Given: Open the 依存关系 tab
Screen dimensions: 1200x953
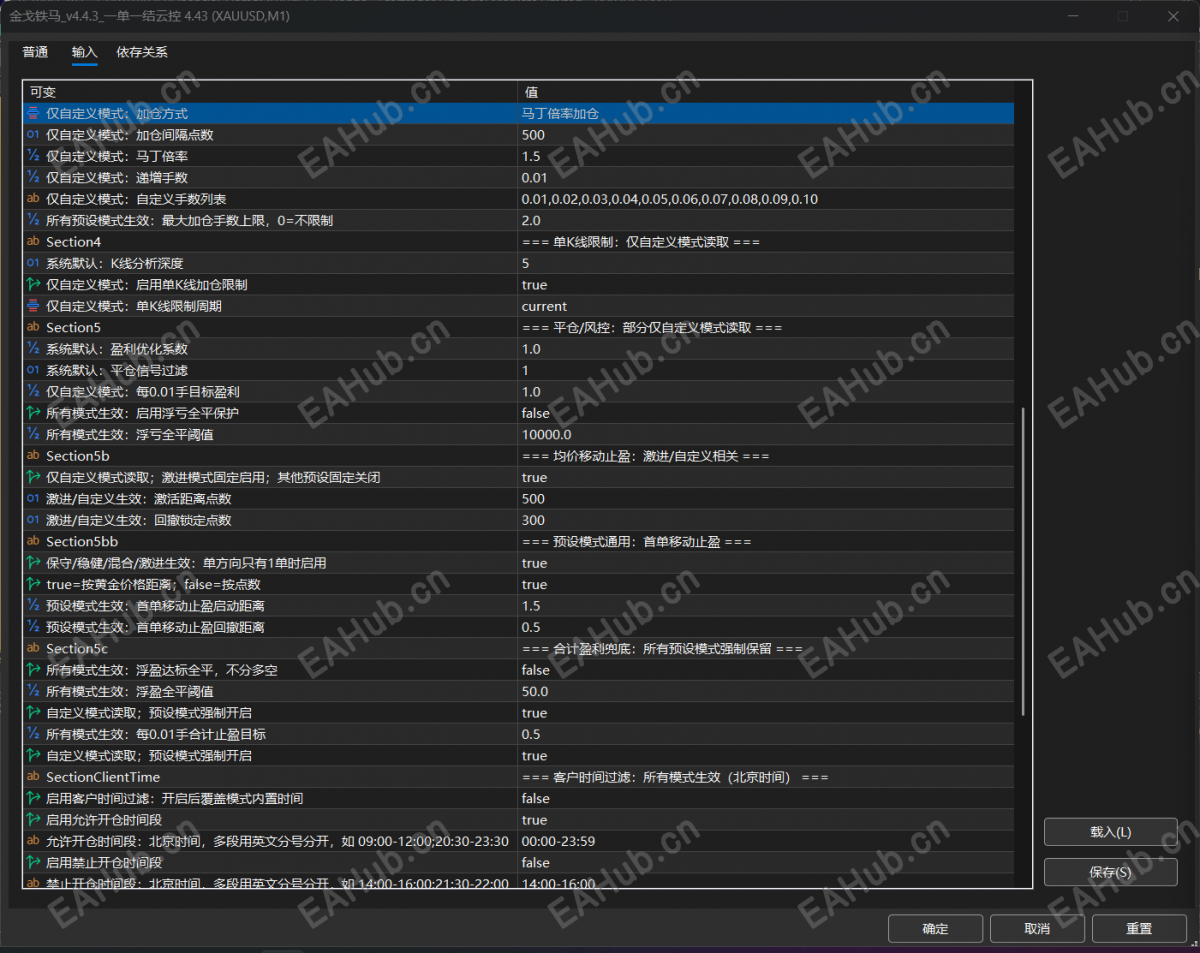Looking at the screenshot, I should pos(142,52).
